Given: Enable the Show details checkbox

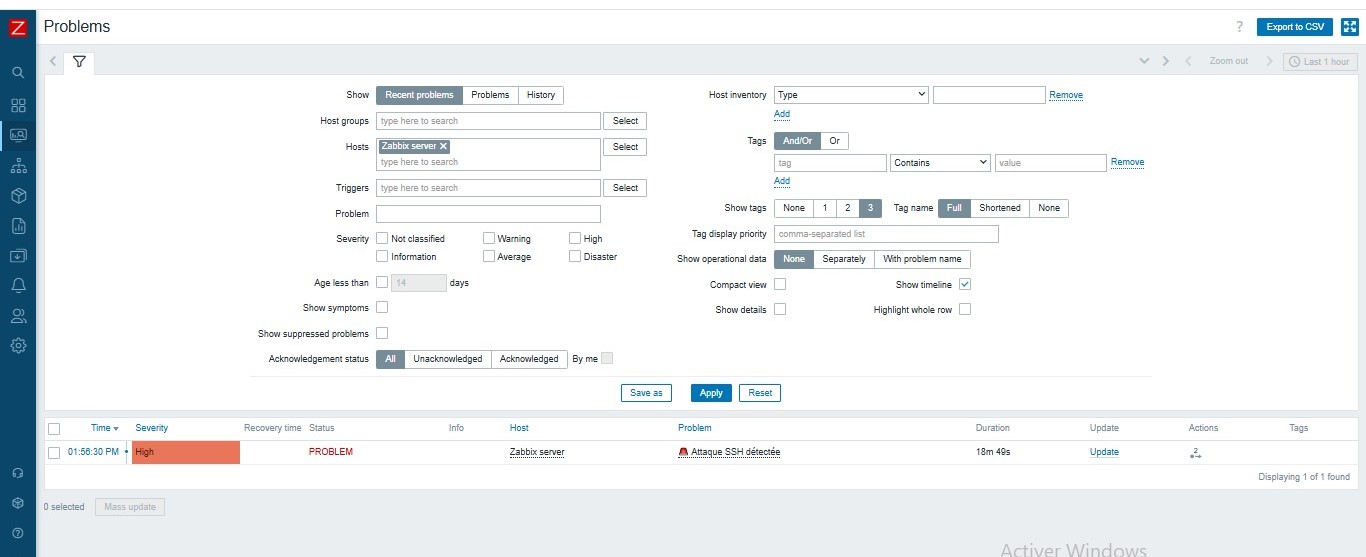Looking at the screenshot, I should [780, 309].
